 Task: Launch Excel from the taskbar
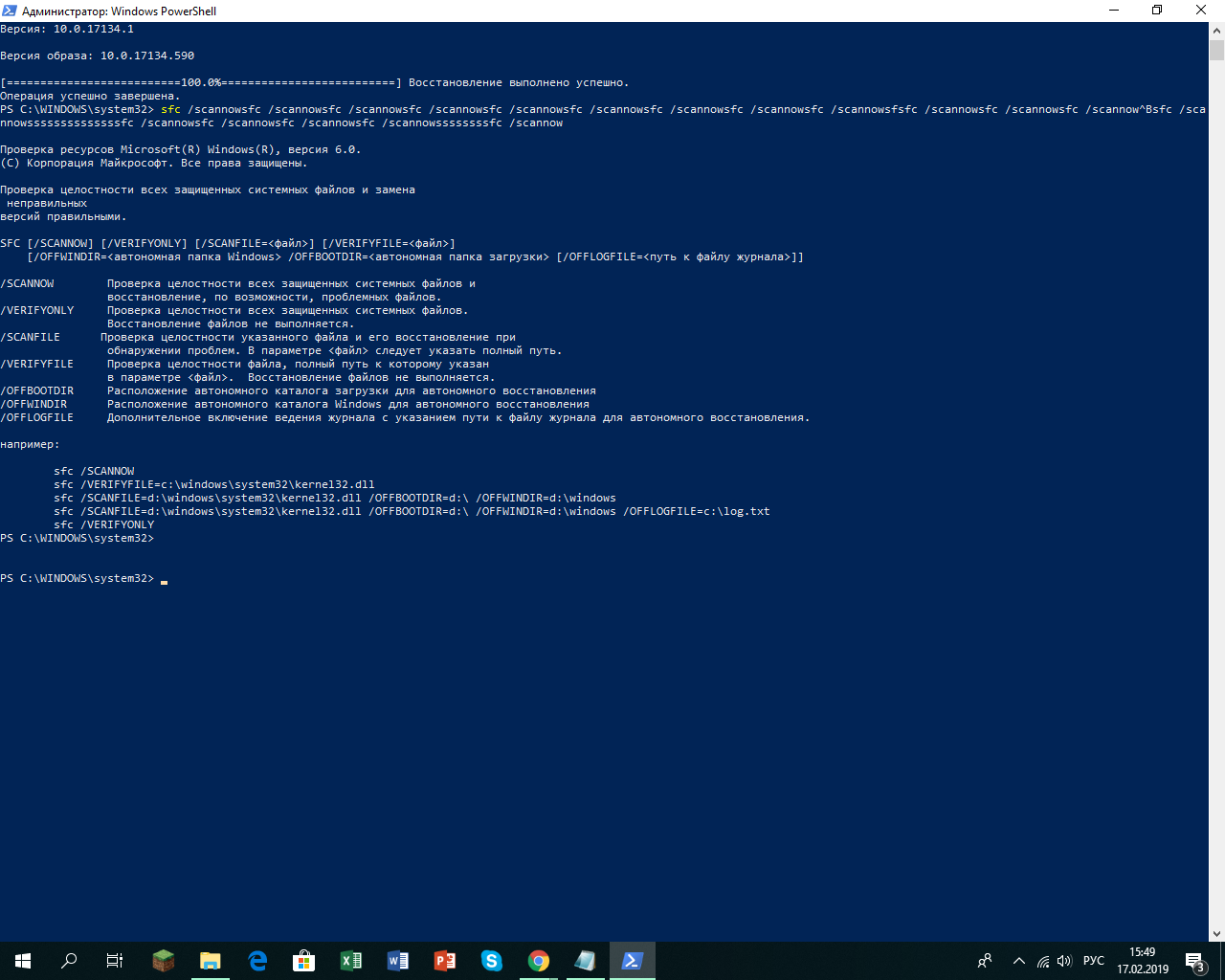[x=351, y=961]
